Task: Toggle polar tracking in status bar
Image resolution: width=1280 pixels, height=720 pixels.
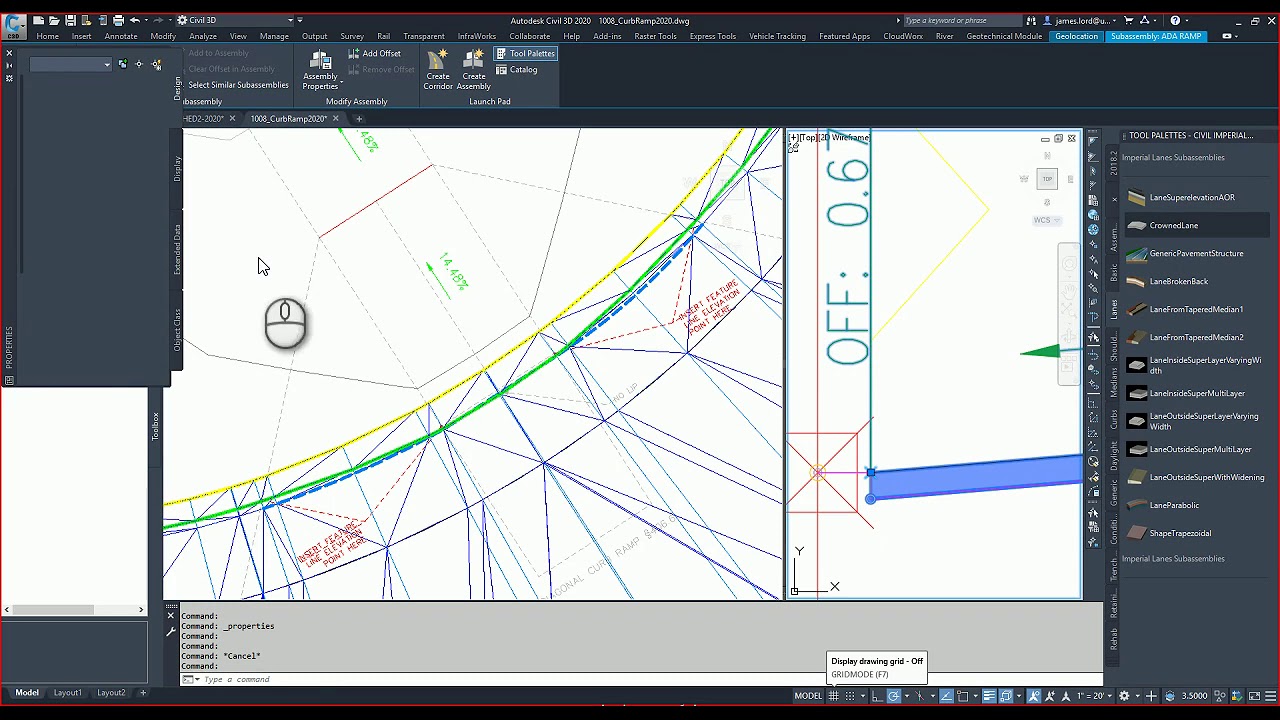Action: tap(894, 696)
